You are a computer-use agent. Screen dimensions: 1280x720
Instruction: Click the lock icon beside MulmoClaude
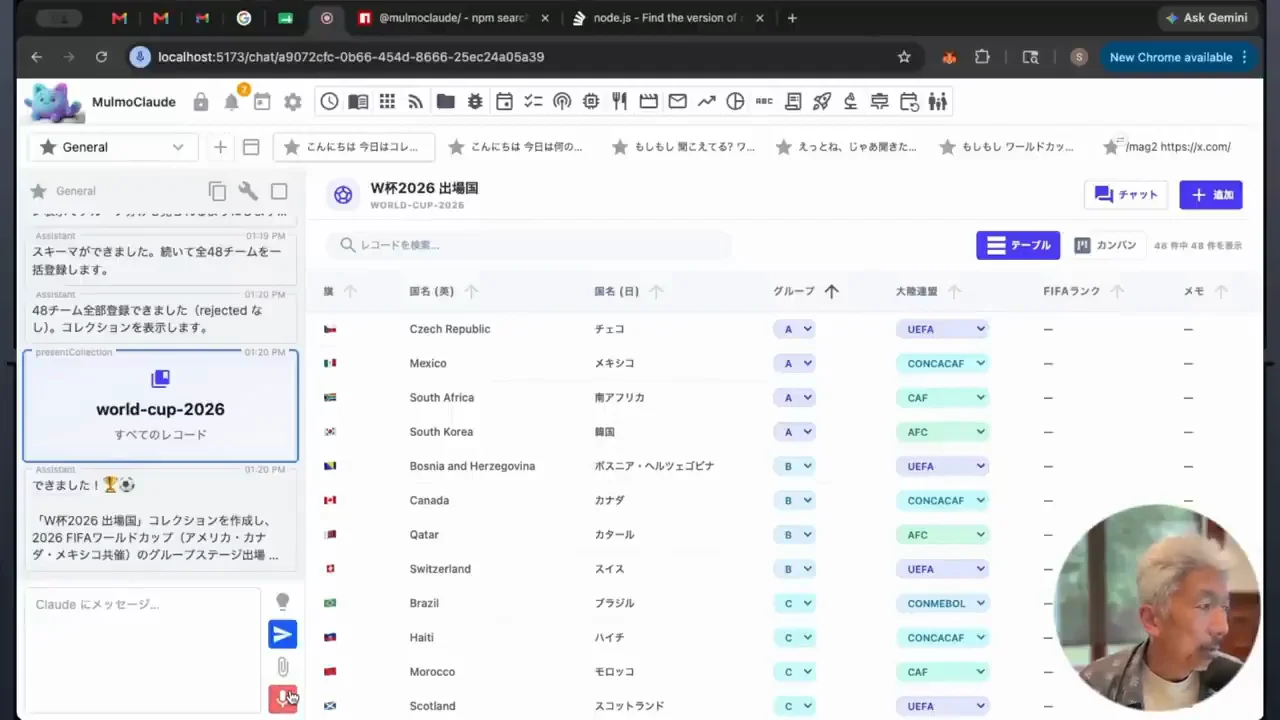201,102
